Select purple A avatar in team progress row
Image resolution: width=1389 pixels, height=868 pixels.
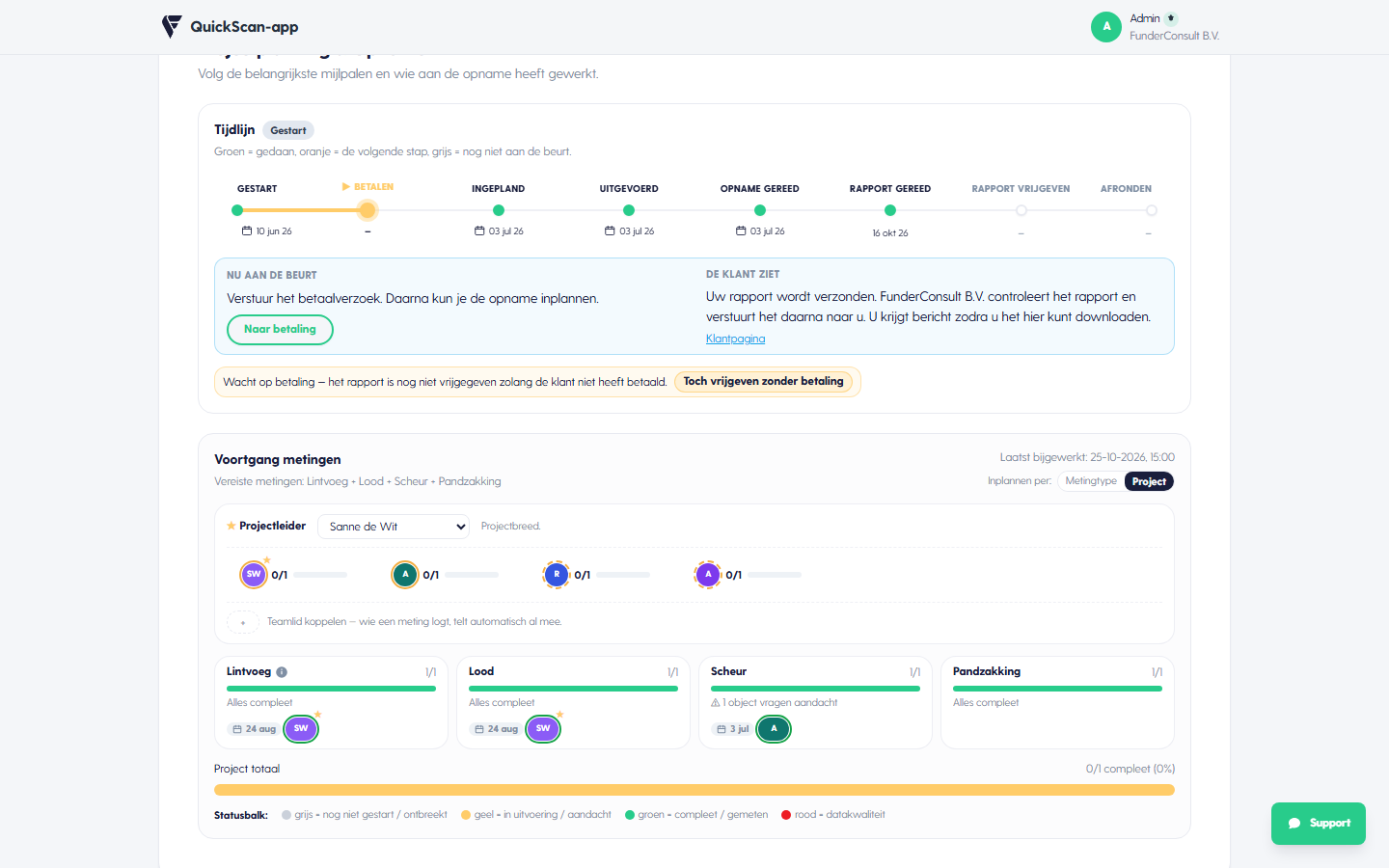[x=708, y=574]
